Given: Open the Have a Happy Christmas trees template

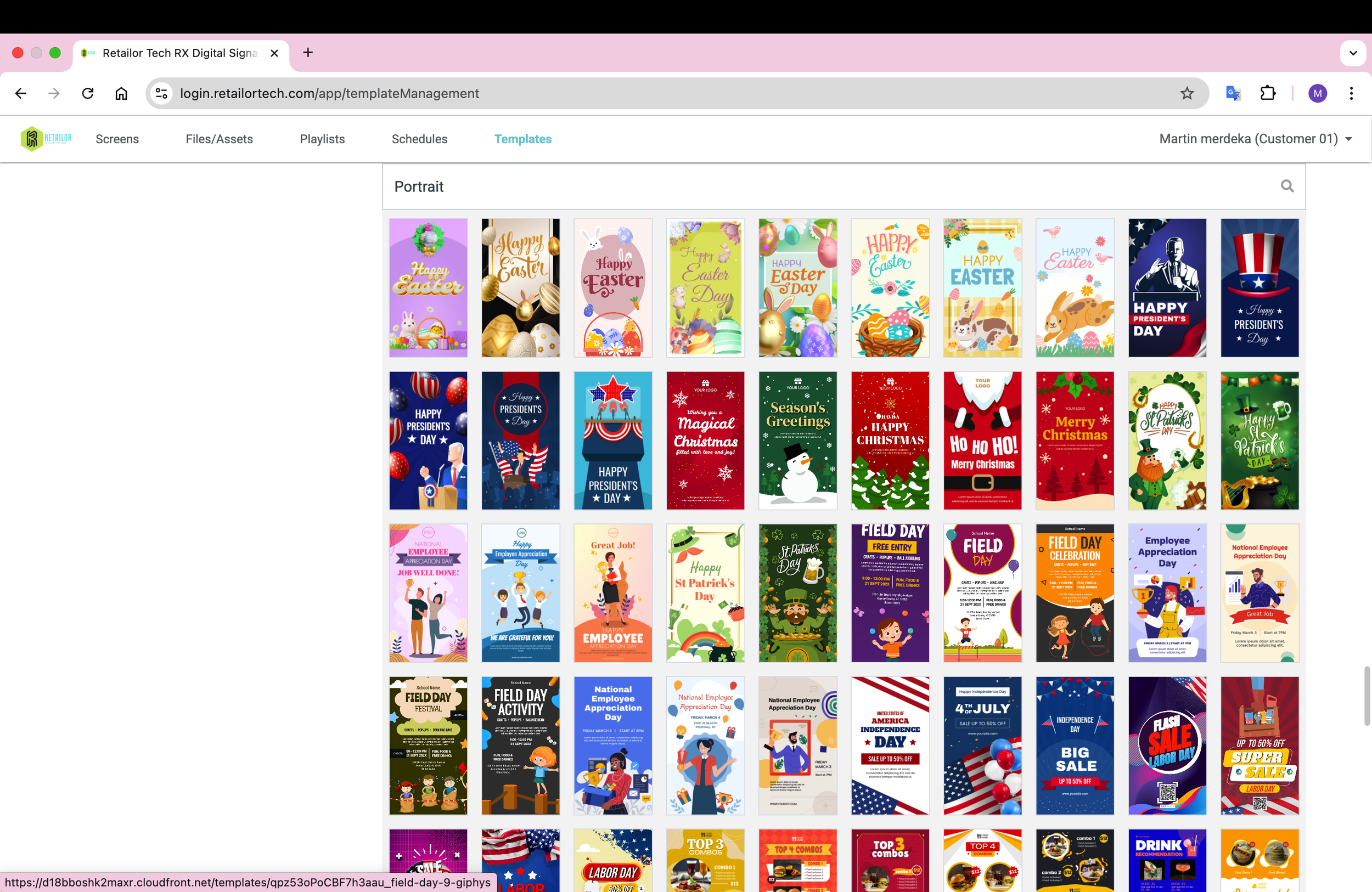Looking at the screenshot, I should pos(890,440).
